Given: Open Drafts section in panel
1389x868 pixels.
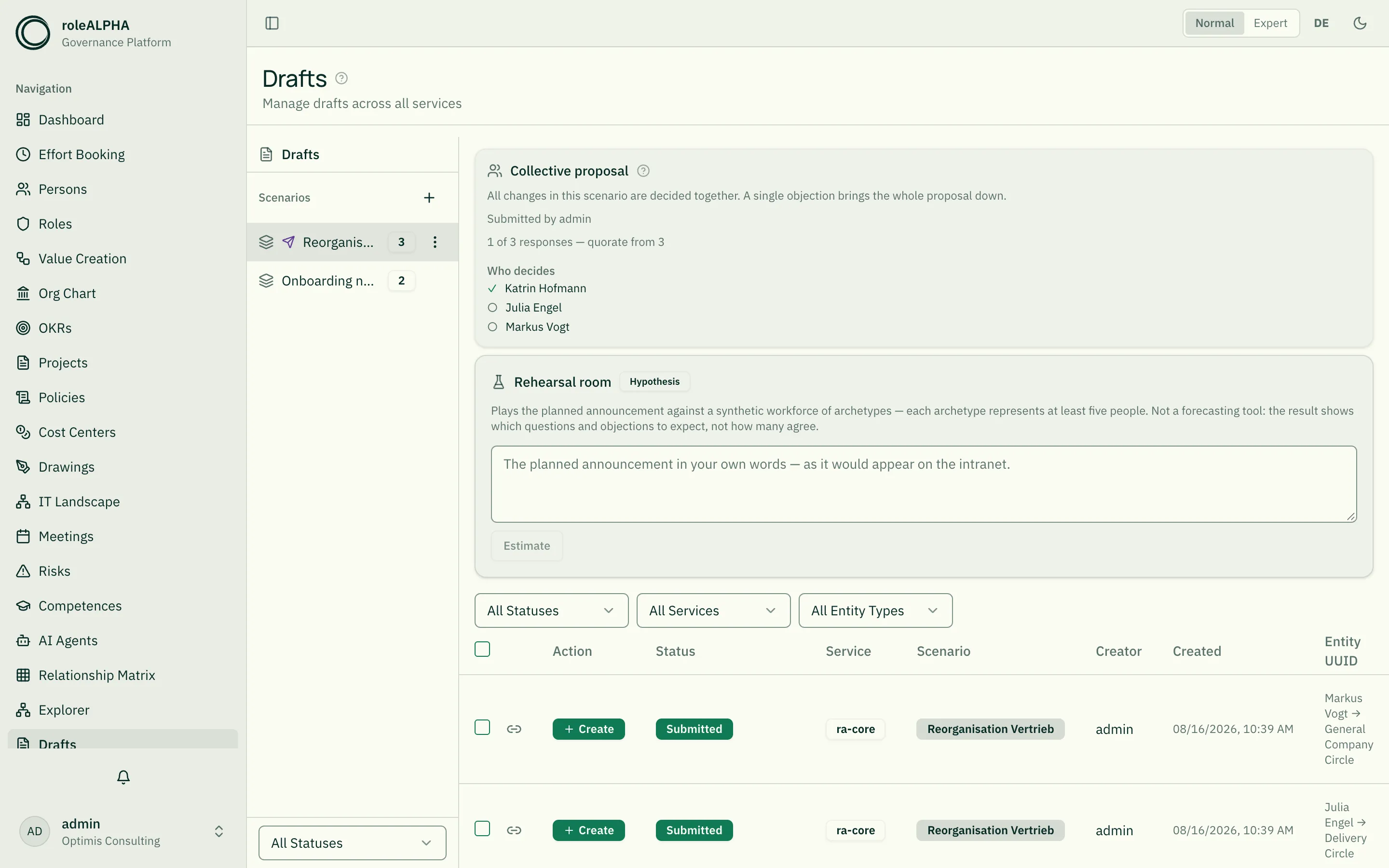Looking at the screenshot, I should (x=353, y=154).
